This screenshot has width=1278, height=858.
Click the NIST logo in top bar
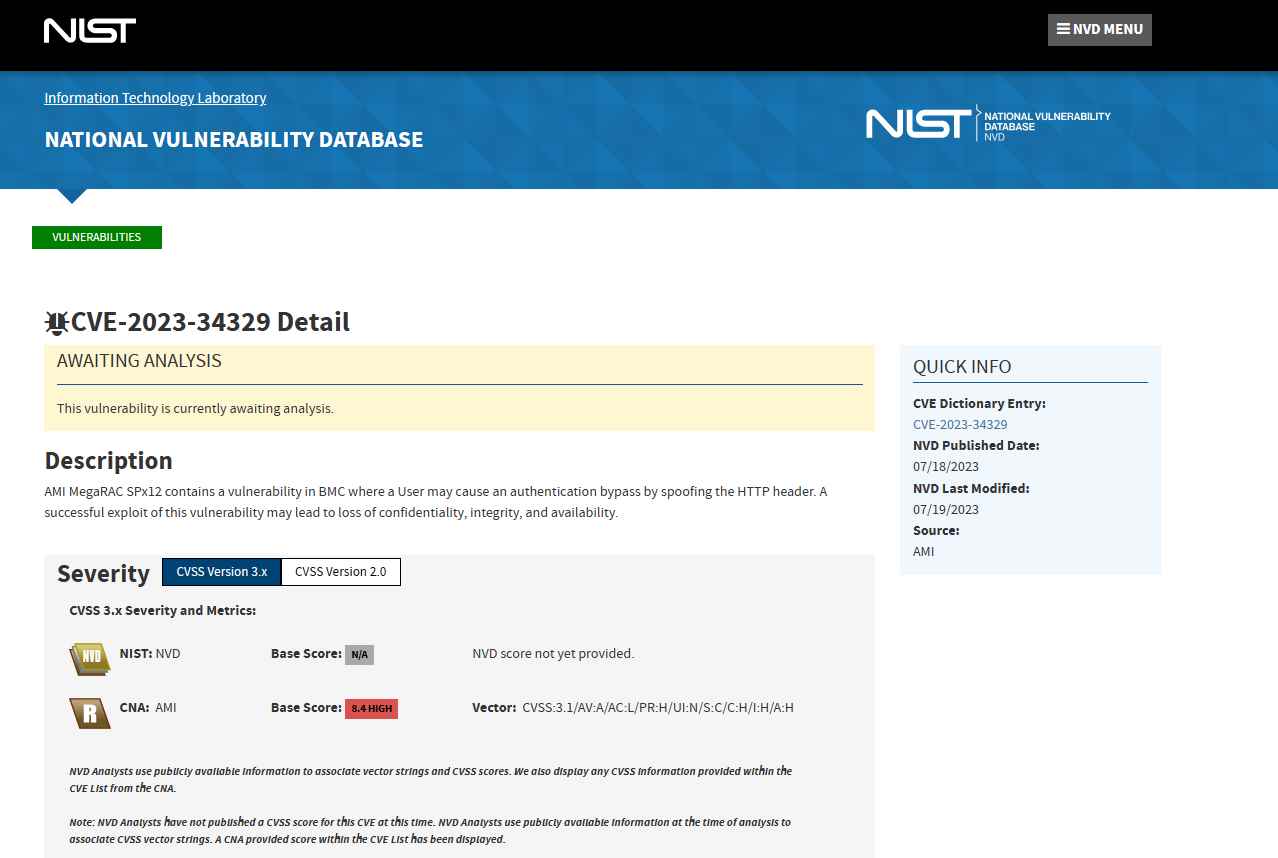click(90, 30)
